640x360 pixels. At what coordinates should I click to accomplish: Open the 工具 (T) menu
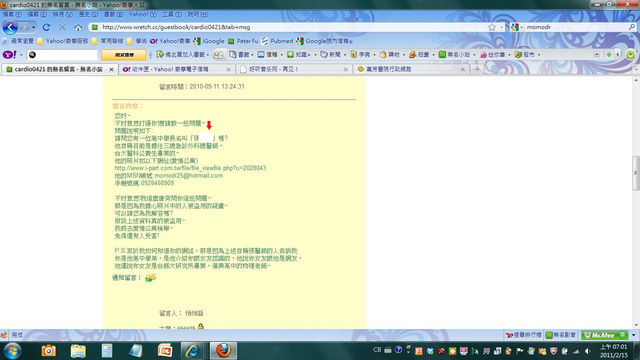(172, 15)
